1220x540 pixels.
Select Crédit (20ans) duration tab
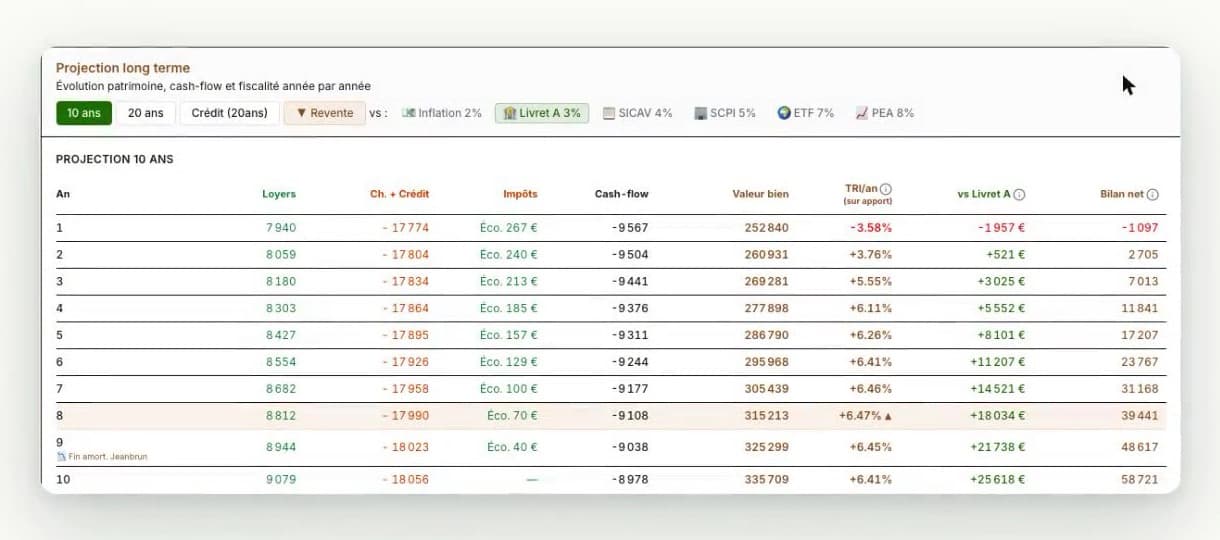230,113
